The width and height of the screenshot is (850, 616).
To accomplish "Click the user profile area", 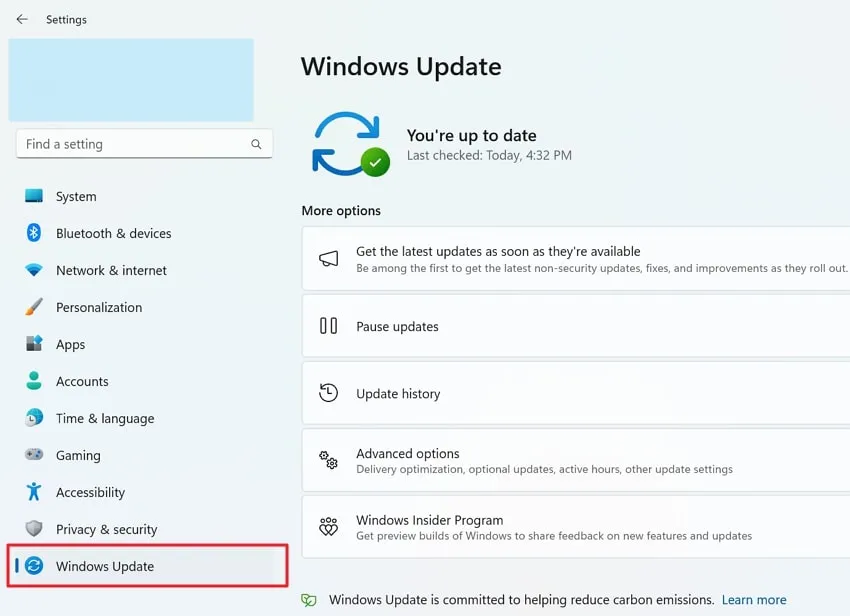I will (131, 80).
